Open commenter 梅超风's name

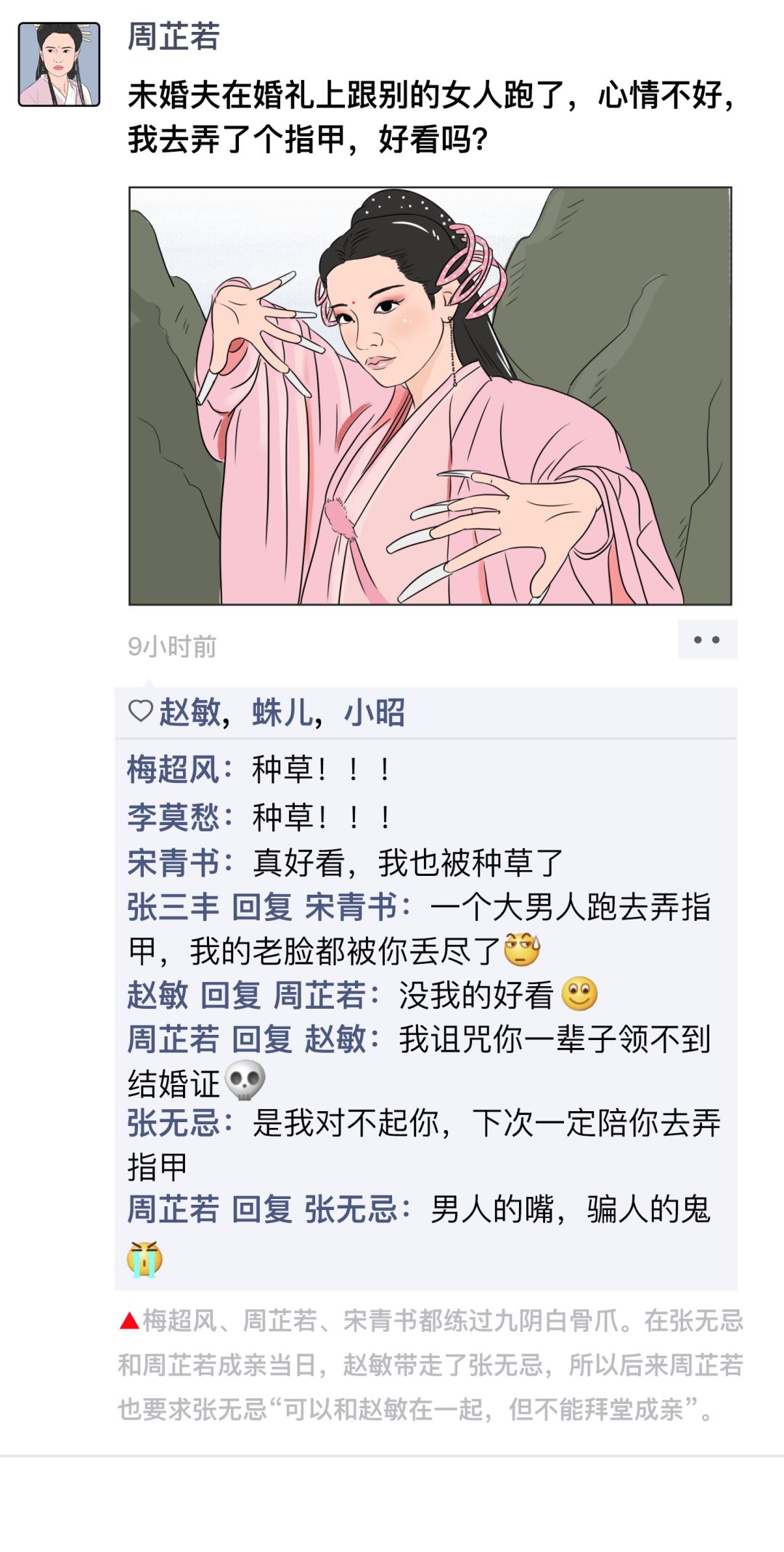pos(173,769)
